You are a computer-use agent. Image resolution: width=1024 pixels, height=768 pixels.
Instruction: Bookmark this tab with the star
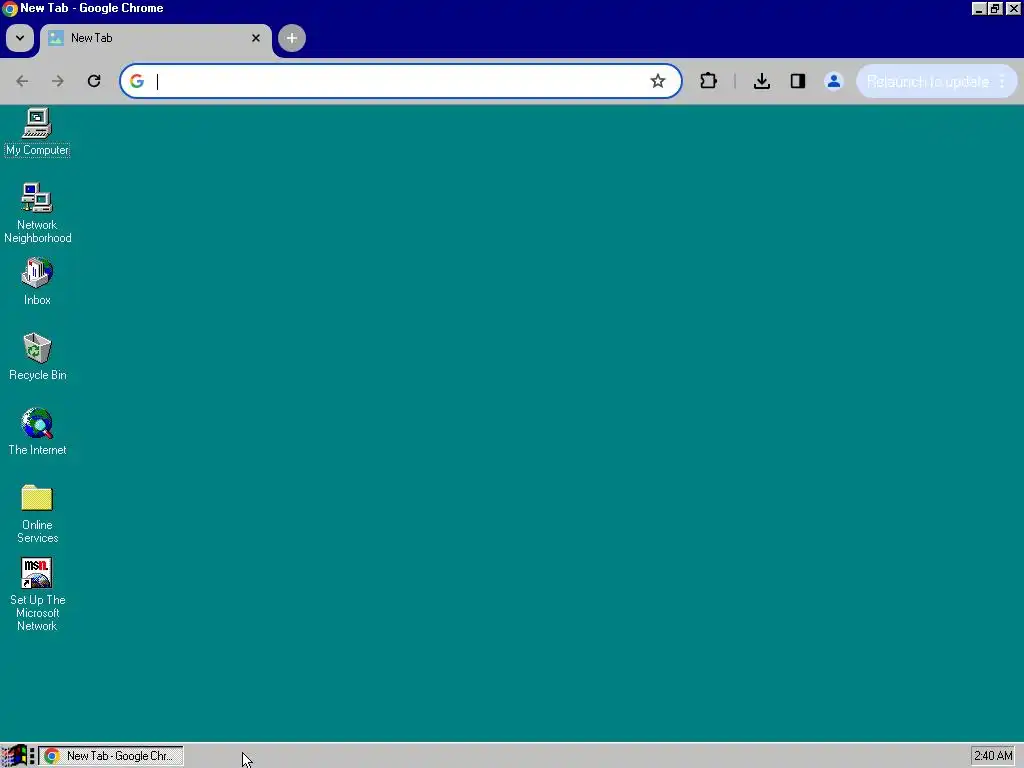pyautogui.click(x=658, y=81)
